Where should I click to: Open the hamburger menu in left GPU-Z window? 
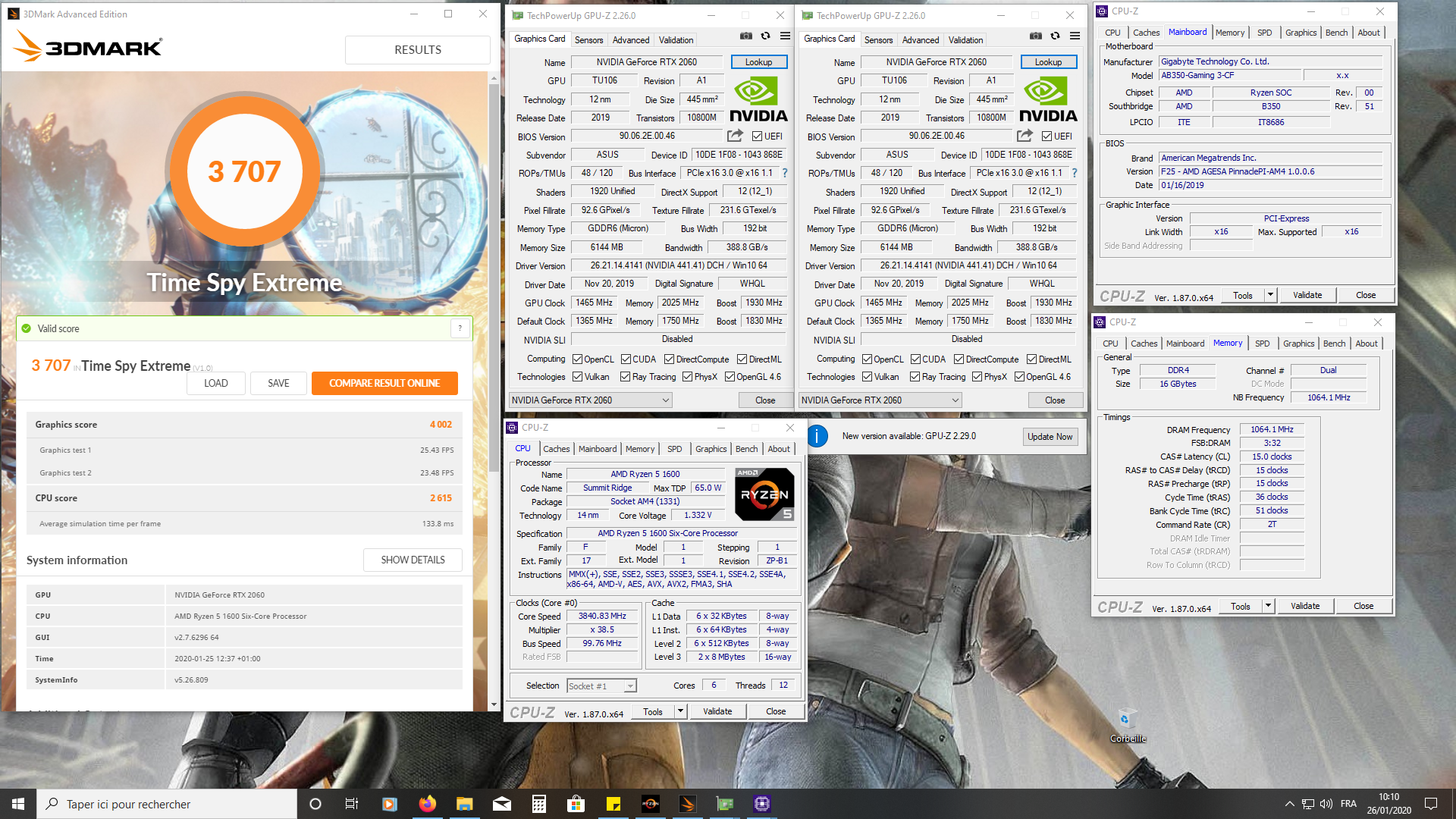pyautogui.click(x=785, y=36)
